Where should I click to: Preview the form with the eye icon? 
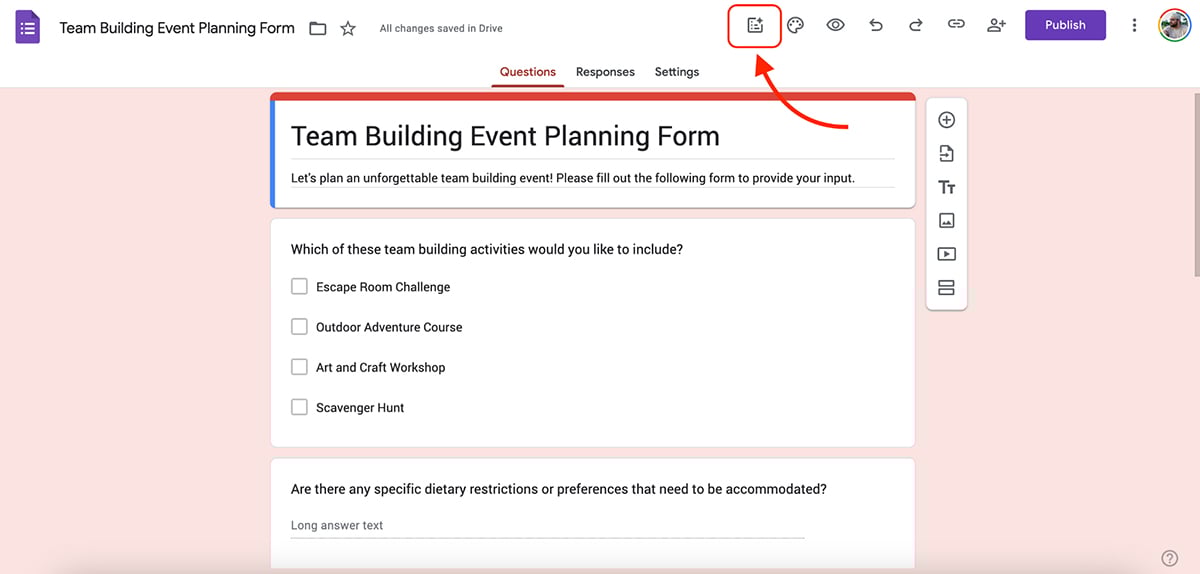click(836, 26)
